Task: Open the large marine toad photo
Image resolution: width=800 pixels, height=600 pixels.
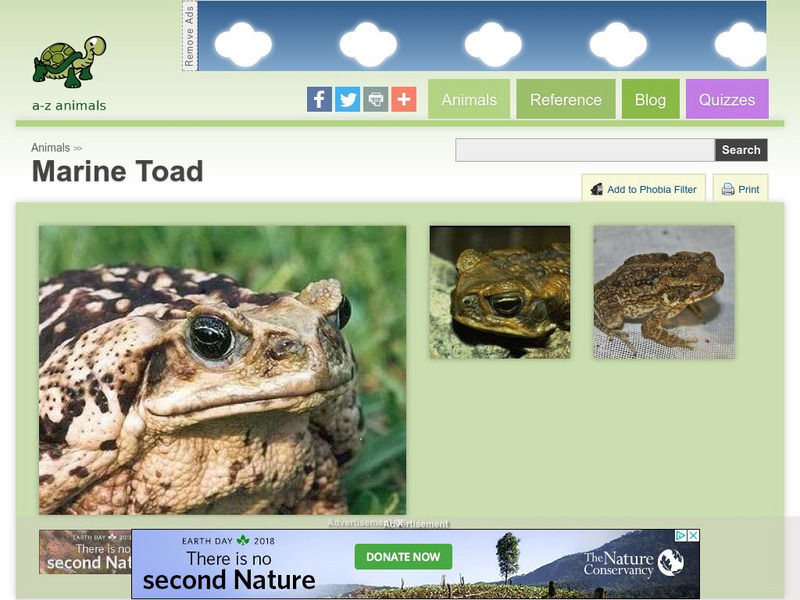Action: 222,370
